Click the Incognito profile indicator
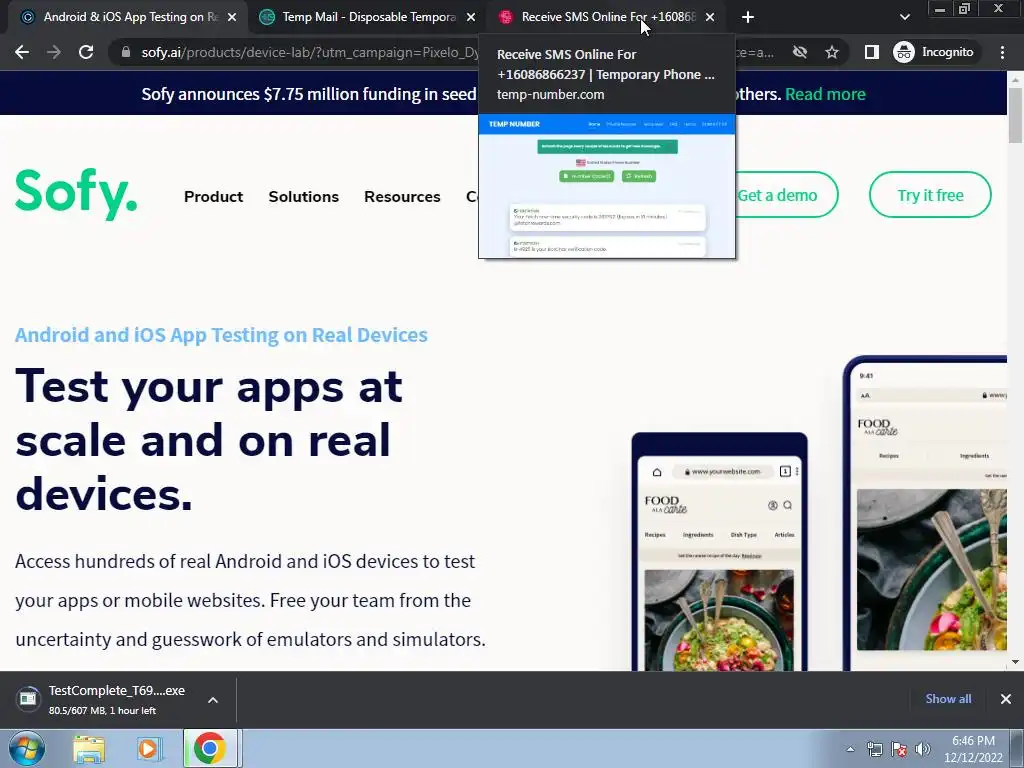Image resolution: width=1024 pixels, height=768 pixels. (x=933, y=52)
